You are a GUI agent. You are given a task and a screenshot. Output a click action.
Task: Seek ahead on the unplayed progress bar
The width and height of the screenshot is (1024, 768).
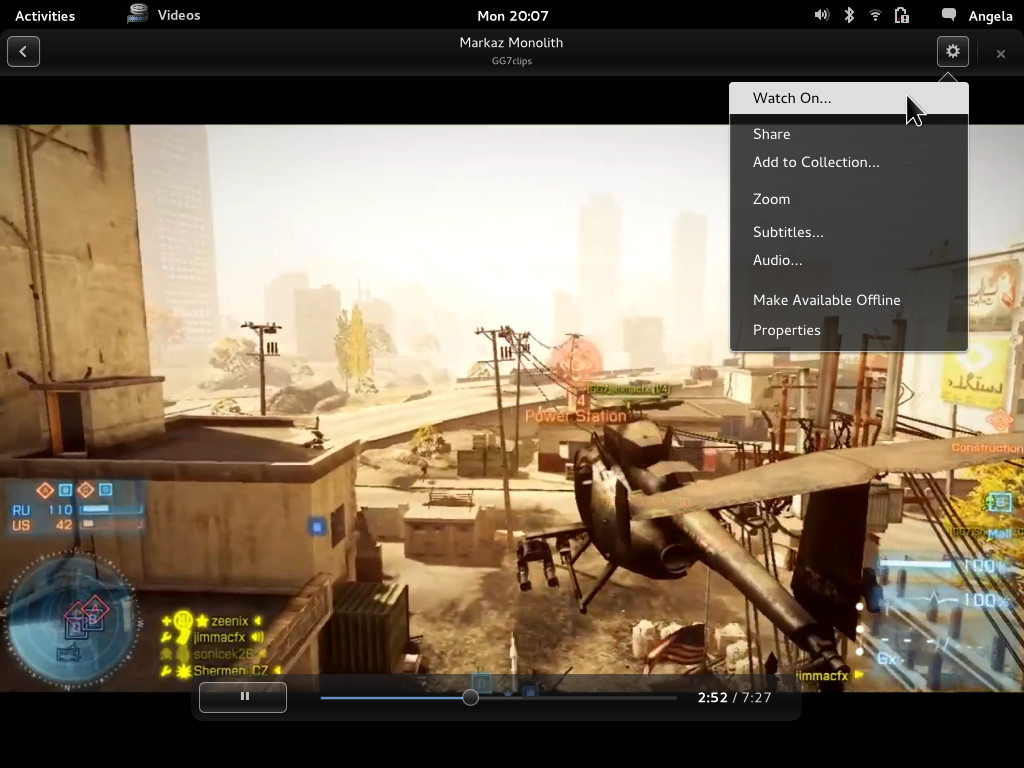pyautogui.click(x=578, y=697)
